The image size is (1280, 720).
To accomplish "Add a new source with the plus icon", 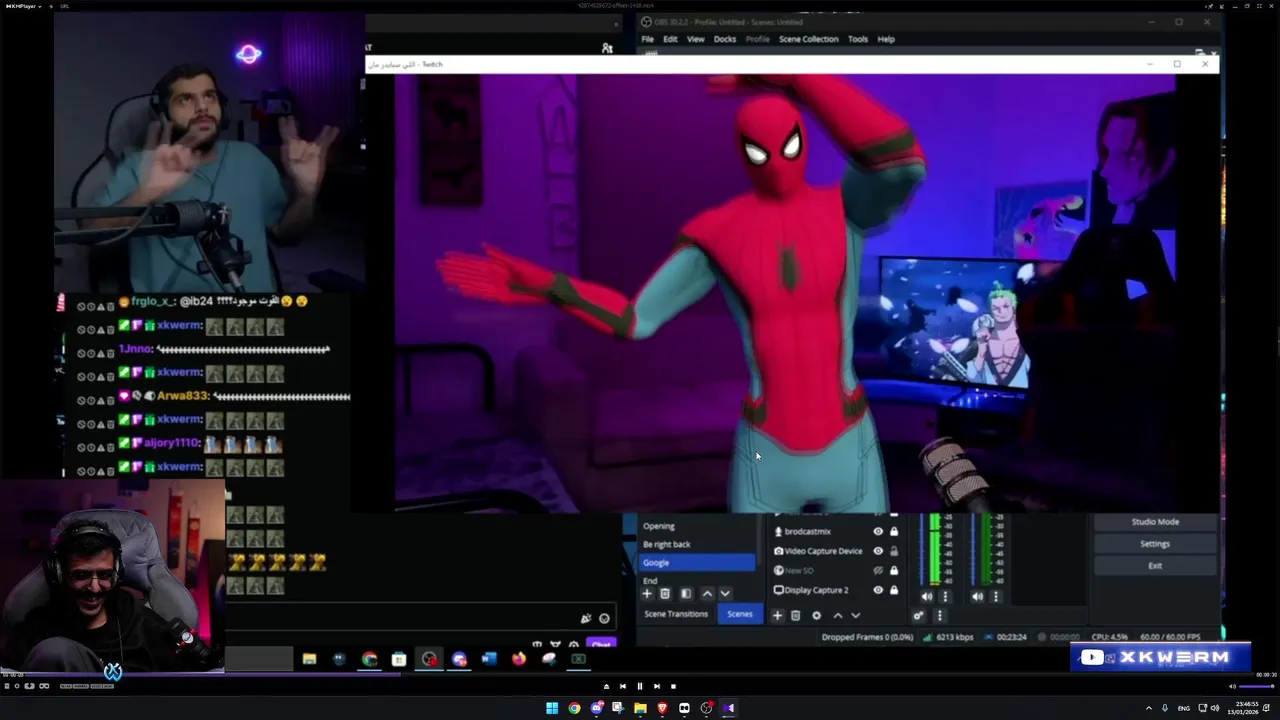I will (777, 616).
